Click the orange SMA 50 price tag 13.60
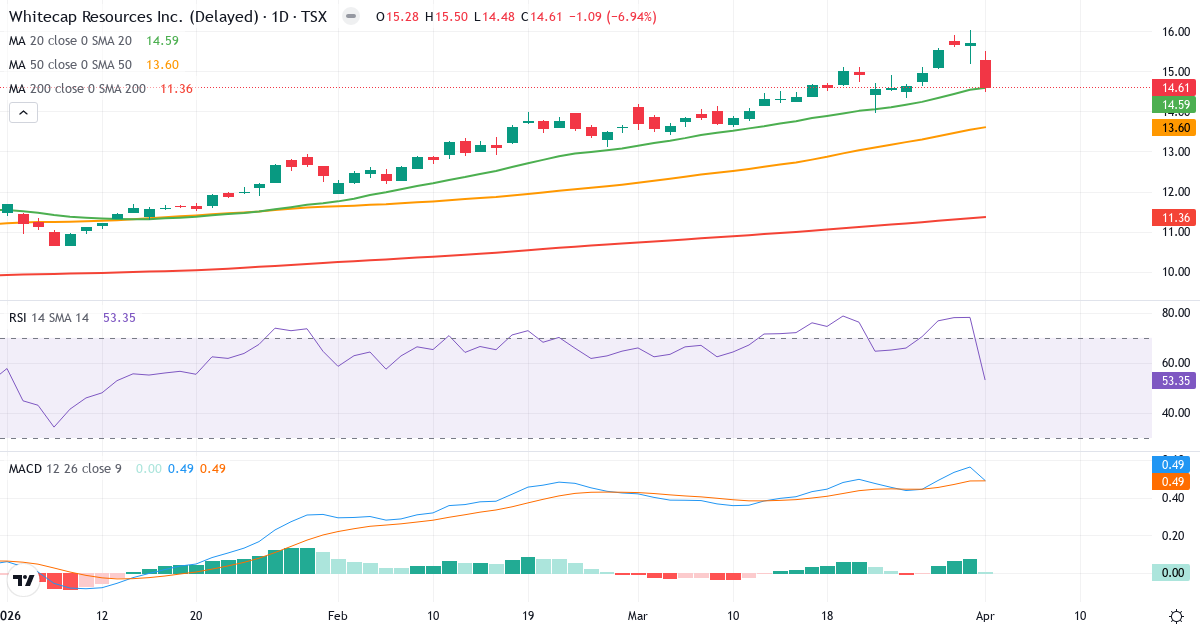 pyautogui.click(x=1172, y=127)
